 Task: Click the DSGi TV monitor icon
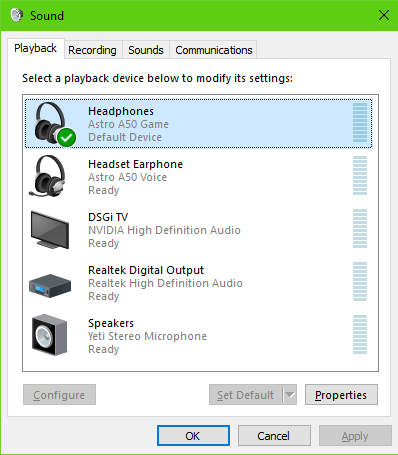(50, 230)
